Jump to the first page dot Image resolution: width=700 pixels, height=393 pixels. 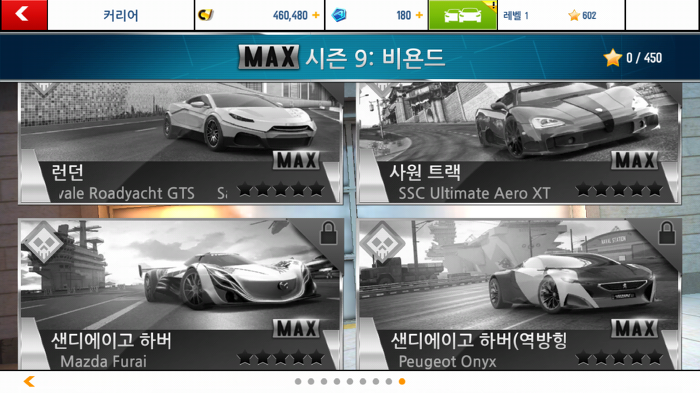click(298, 381)
